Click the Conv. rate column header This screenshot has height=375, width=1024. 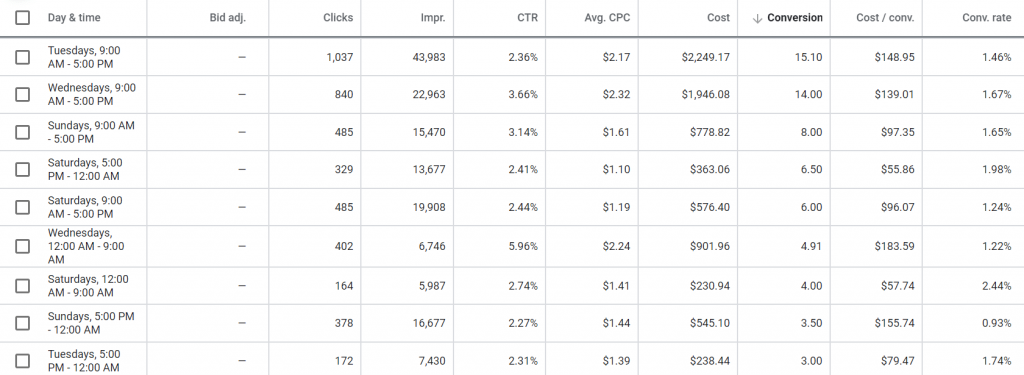pos(987,18)
